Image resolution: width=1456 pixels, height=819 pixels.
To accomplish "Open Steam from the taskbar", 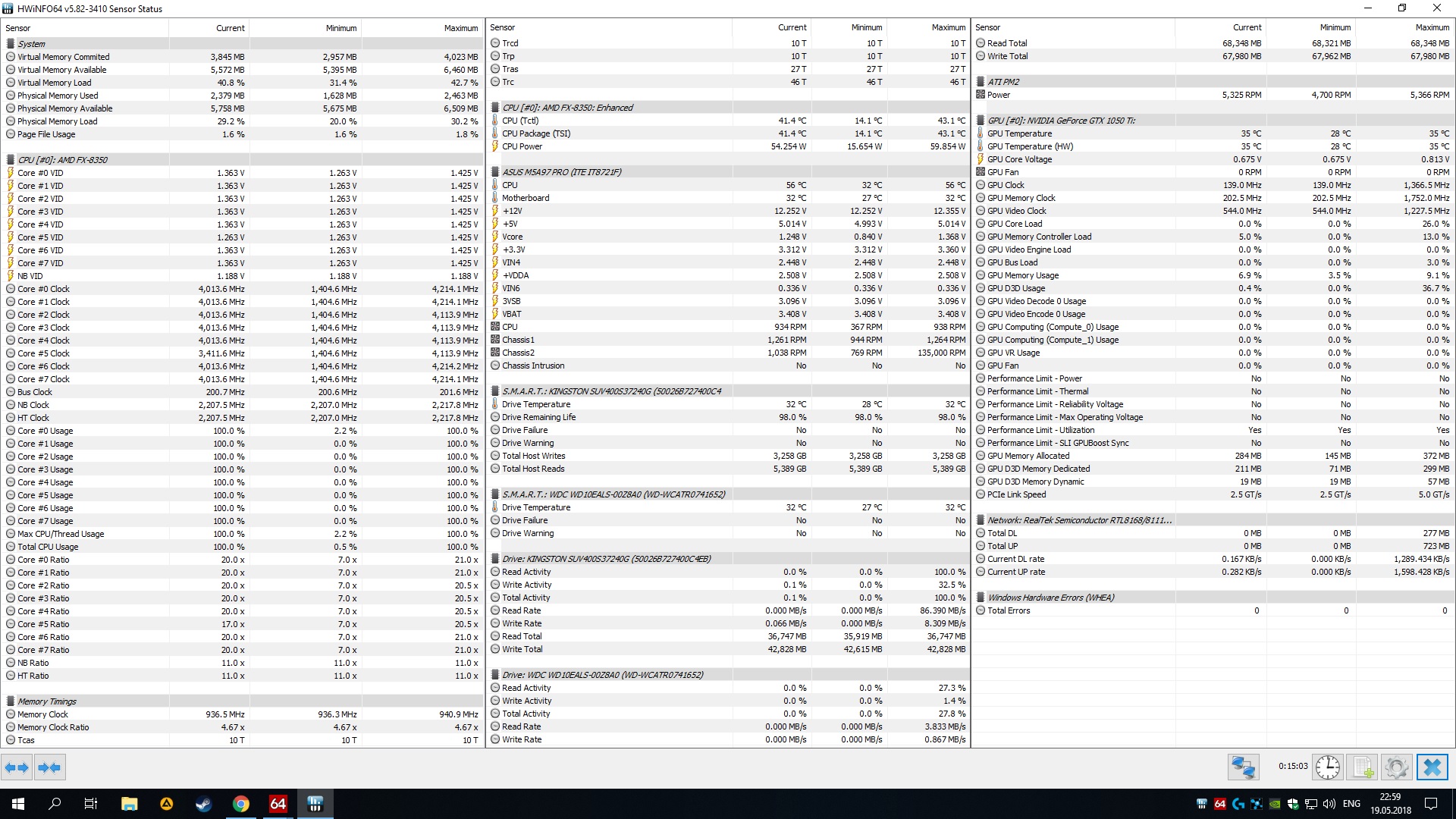I will click(203, 804).
